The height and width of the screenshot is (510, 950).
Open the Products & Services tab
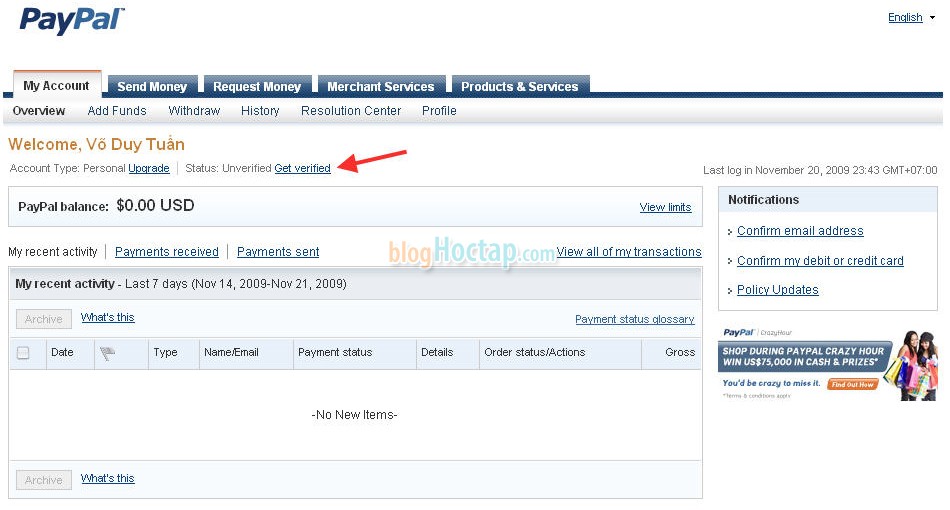520,87
